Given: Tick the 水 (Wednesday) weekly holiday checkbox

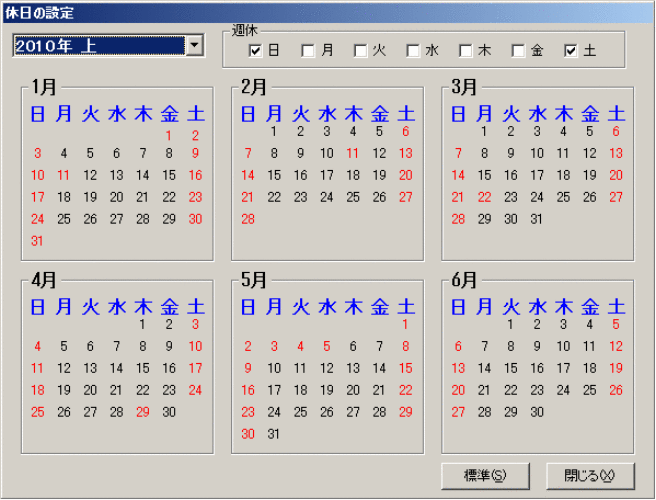Looking at the screenshot, I should tap(413, 50).
